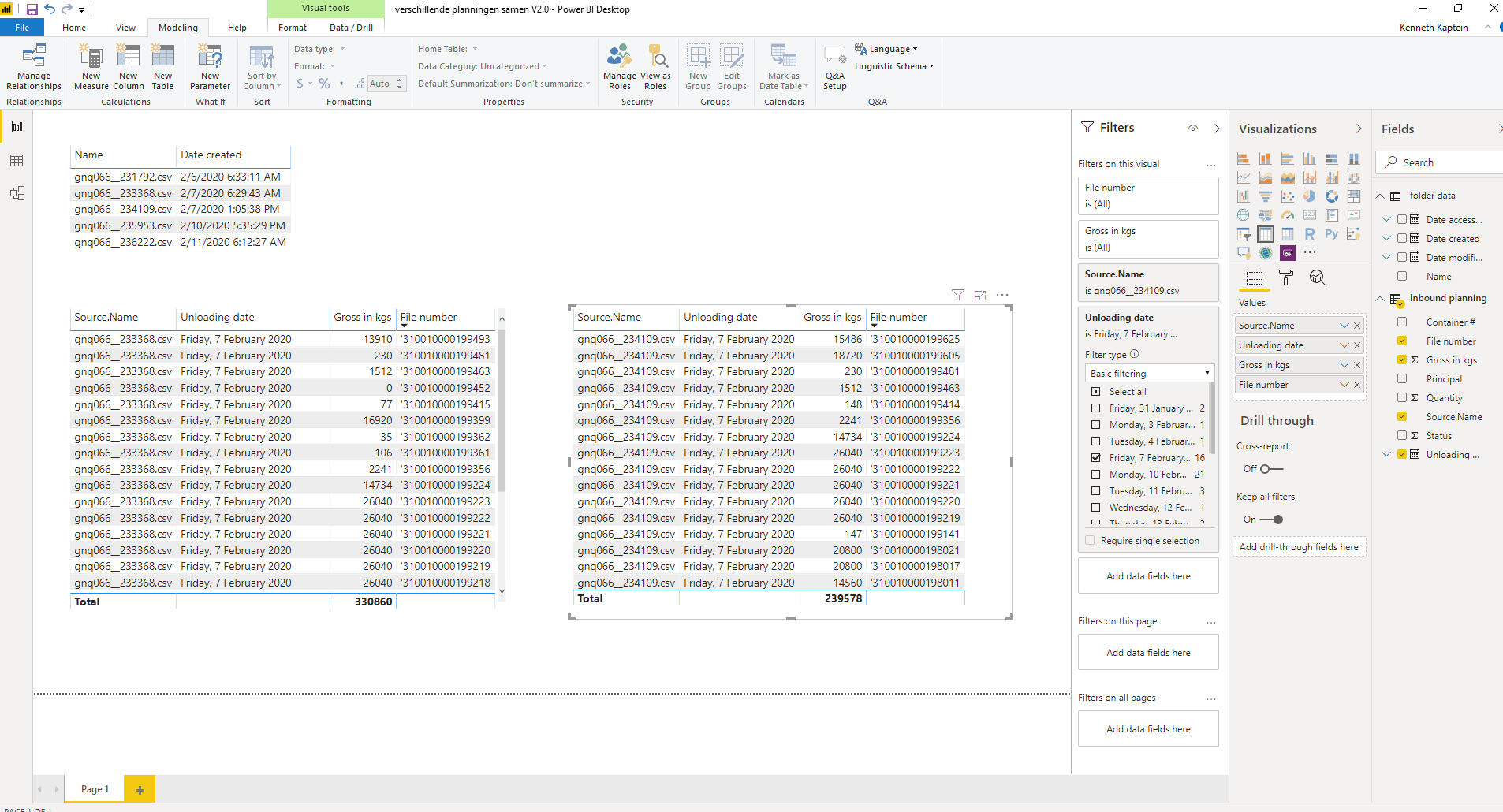Viewport: 1503px width, 812px height.
Task: Turn off the Keep all filters toggle
Action: pyautogui.click(x=1271, y=520)
